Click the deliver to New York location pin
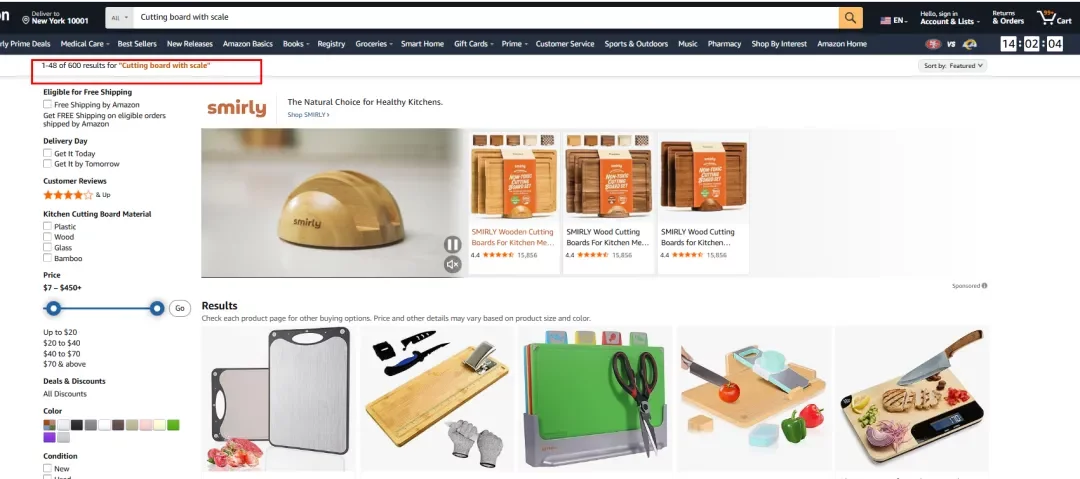Viewport: 1080px width, 479px height. click(x=26, y=21)
